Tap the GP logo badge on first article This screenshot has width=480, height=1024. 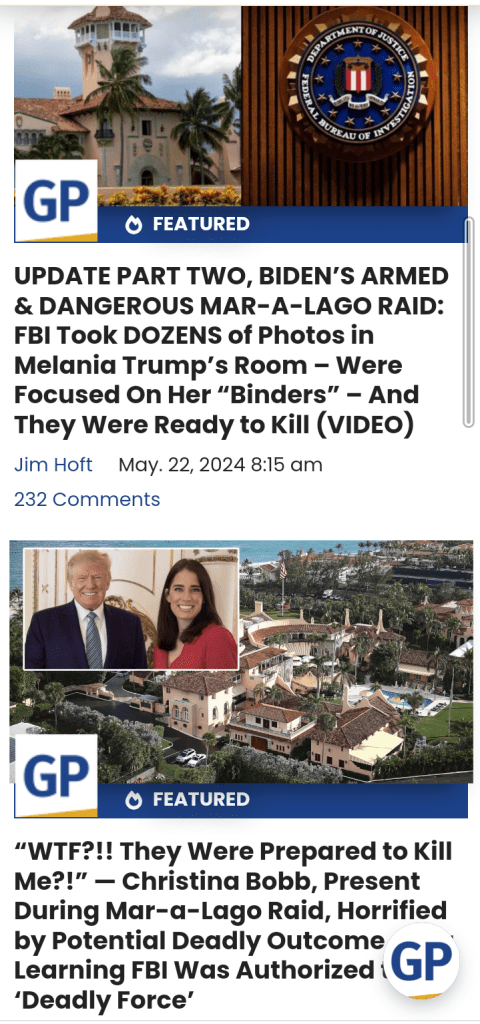pyautogui.click(x=56, y=200)
